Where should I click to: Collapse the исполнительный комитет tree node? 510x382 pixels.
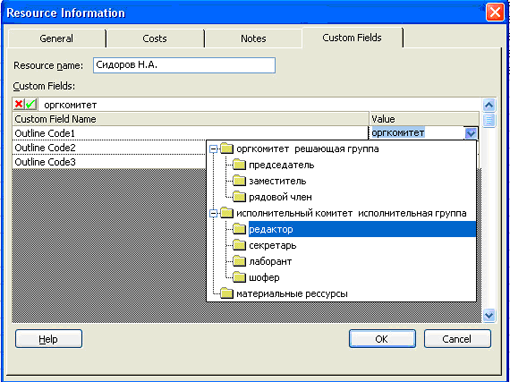(213, 213)
